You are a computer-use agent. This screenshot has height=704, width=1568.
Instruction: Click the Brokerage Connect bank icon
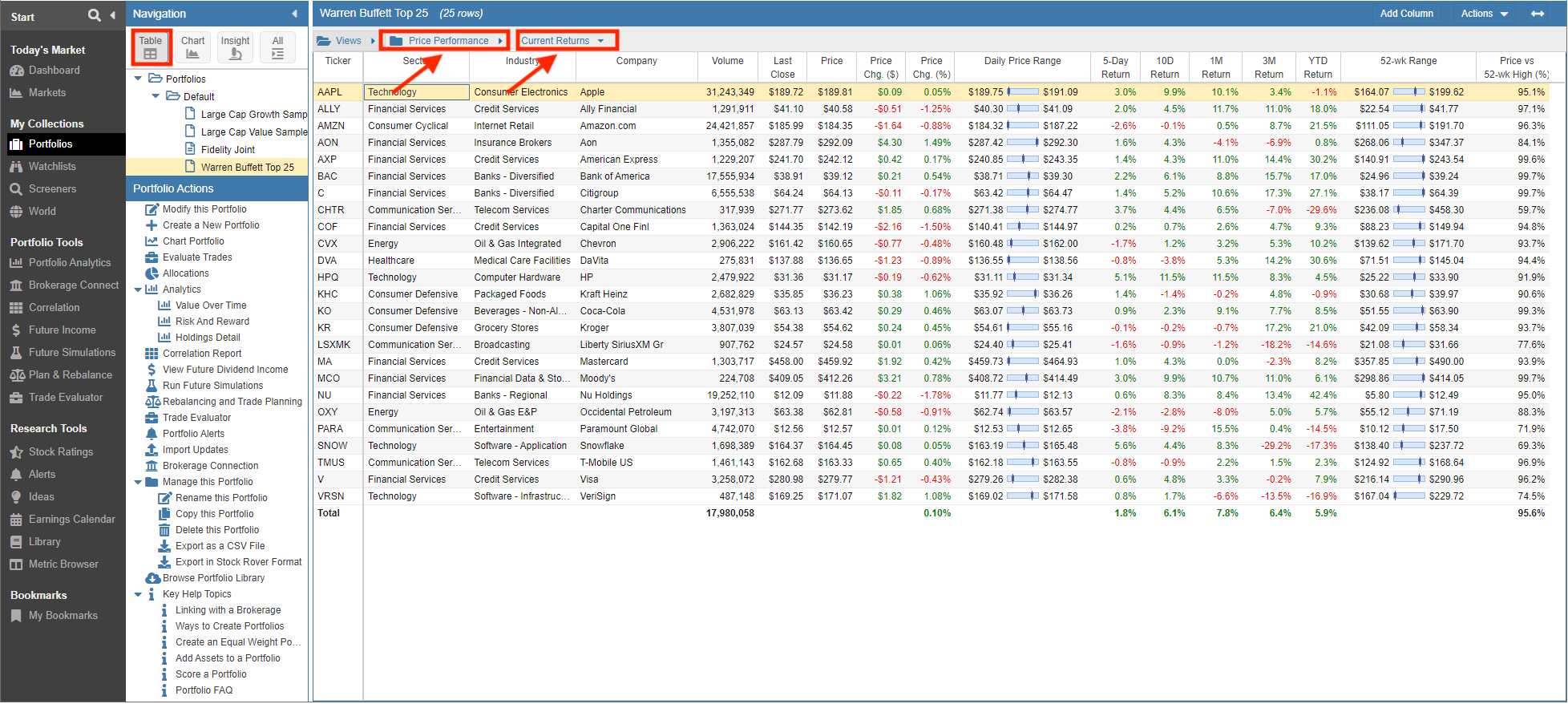(17, 285)
